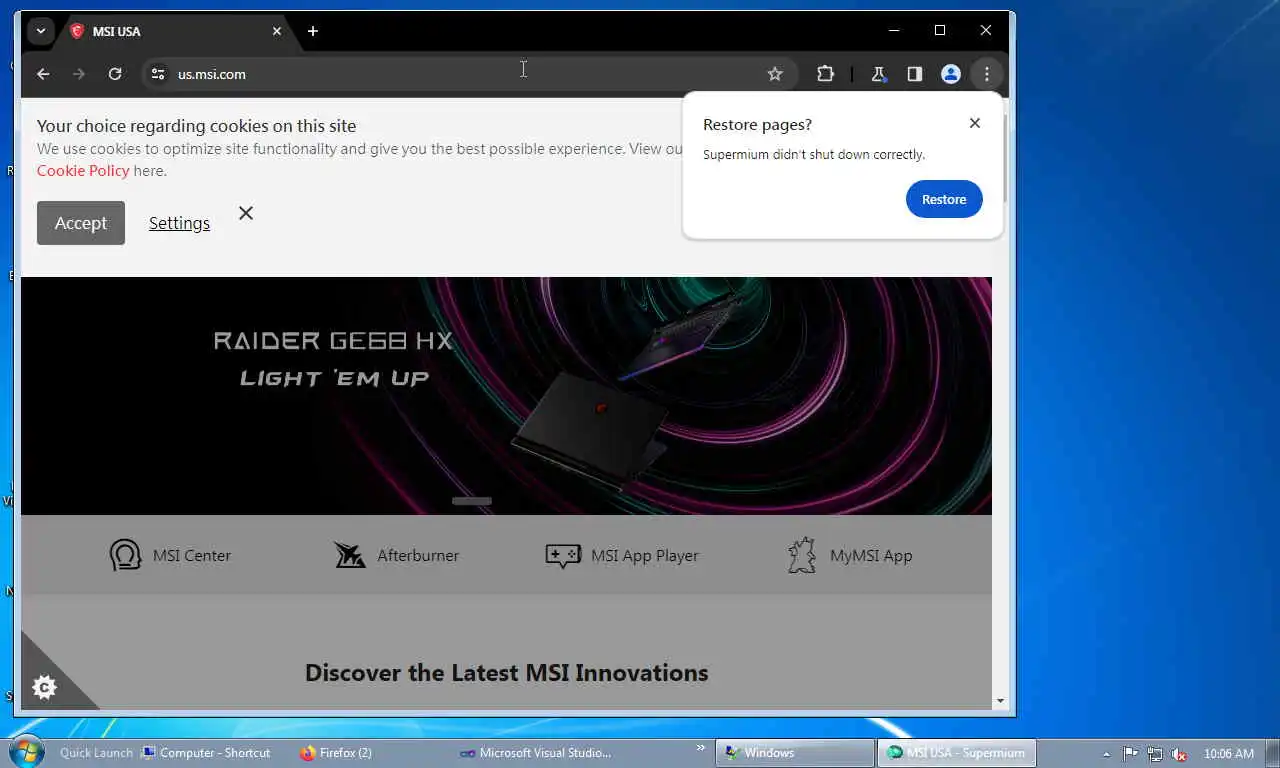
Task: Open the Extensions puzzle icon
Action: click(x=825, y=74)
